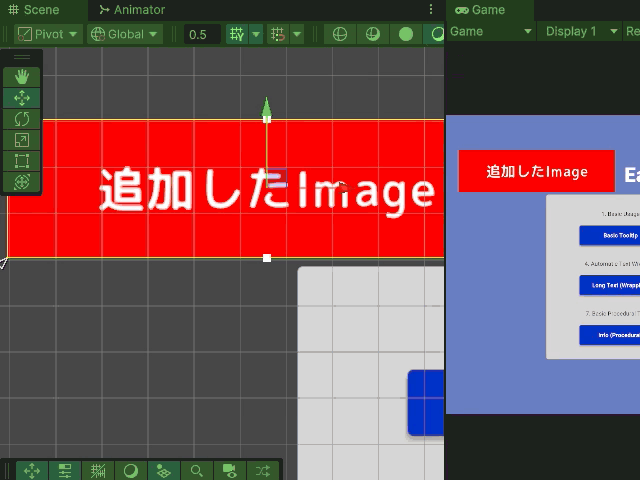Select the Hand (View) tool
The image size is (640, 480).
22,77
